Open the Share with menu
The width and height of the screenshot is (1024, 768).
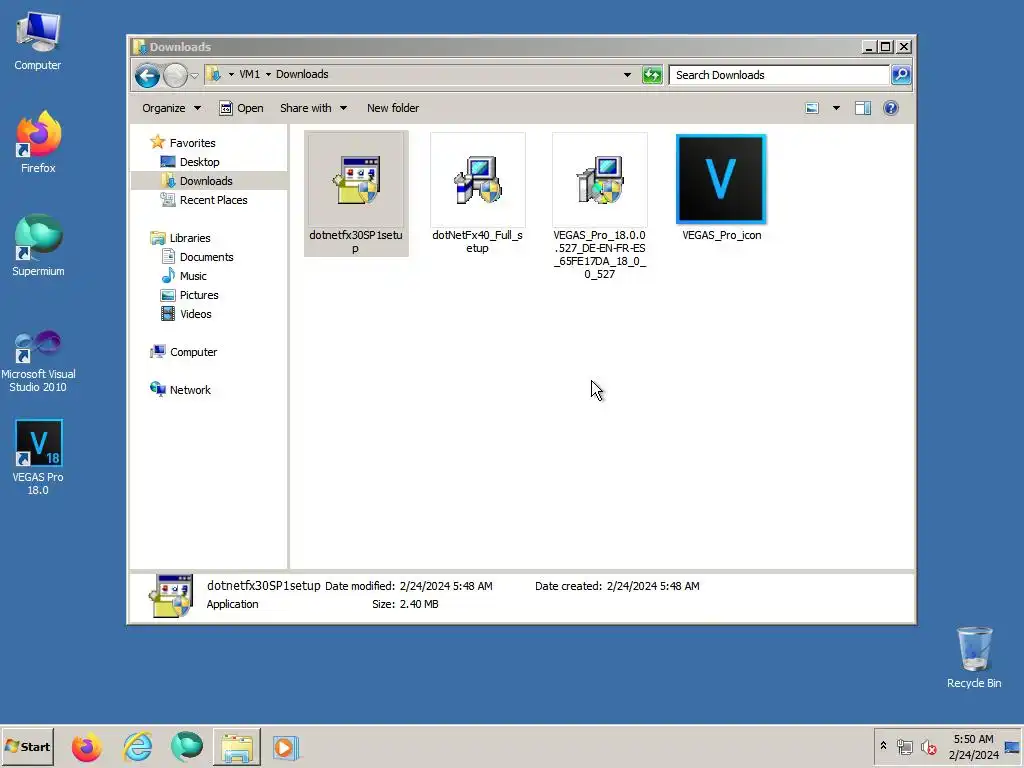(313, 108)
